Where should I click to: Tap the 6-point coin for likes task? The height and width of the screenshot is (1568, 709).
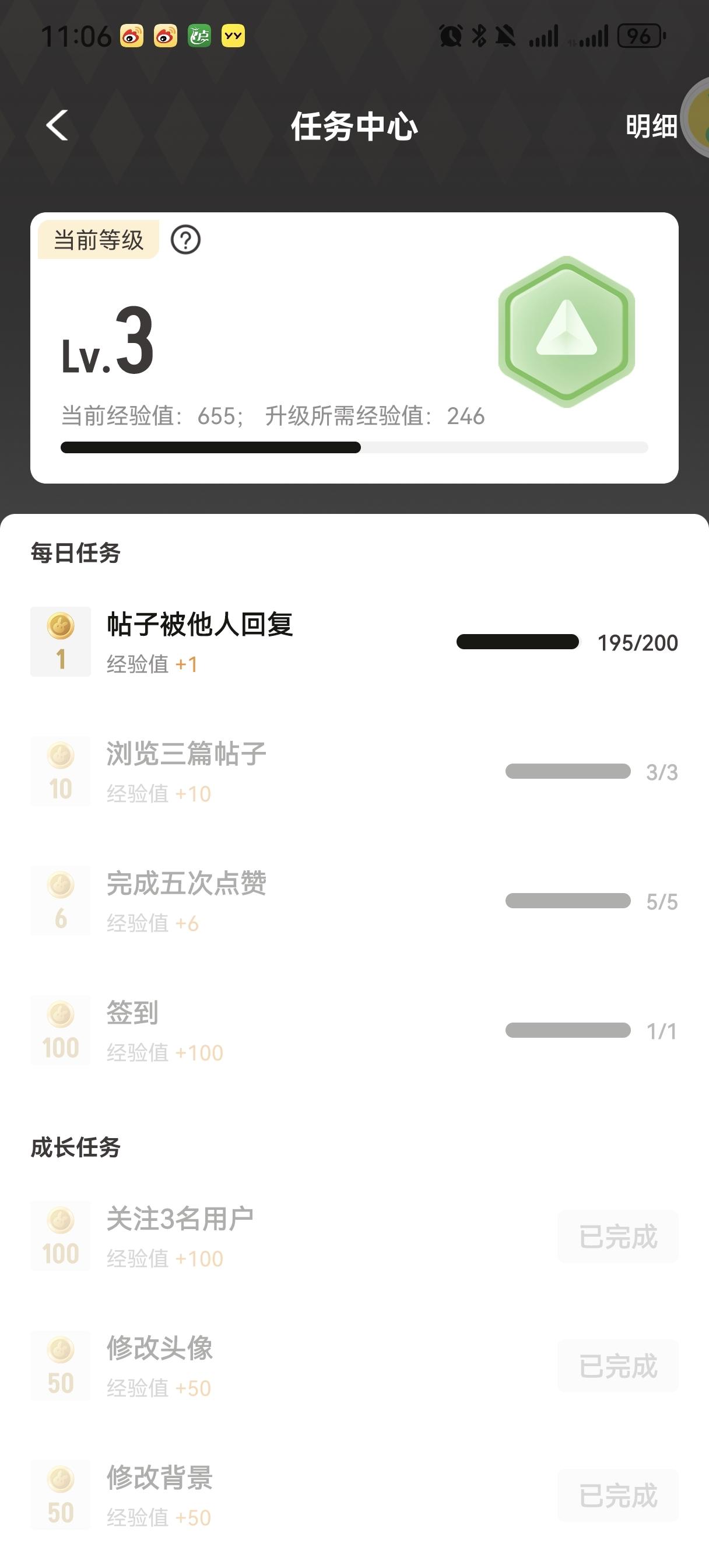(x=61, y=900)
